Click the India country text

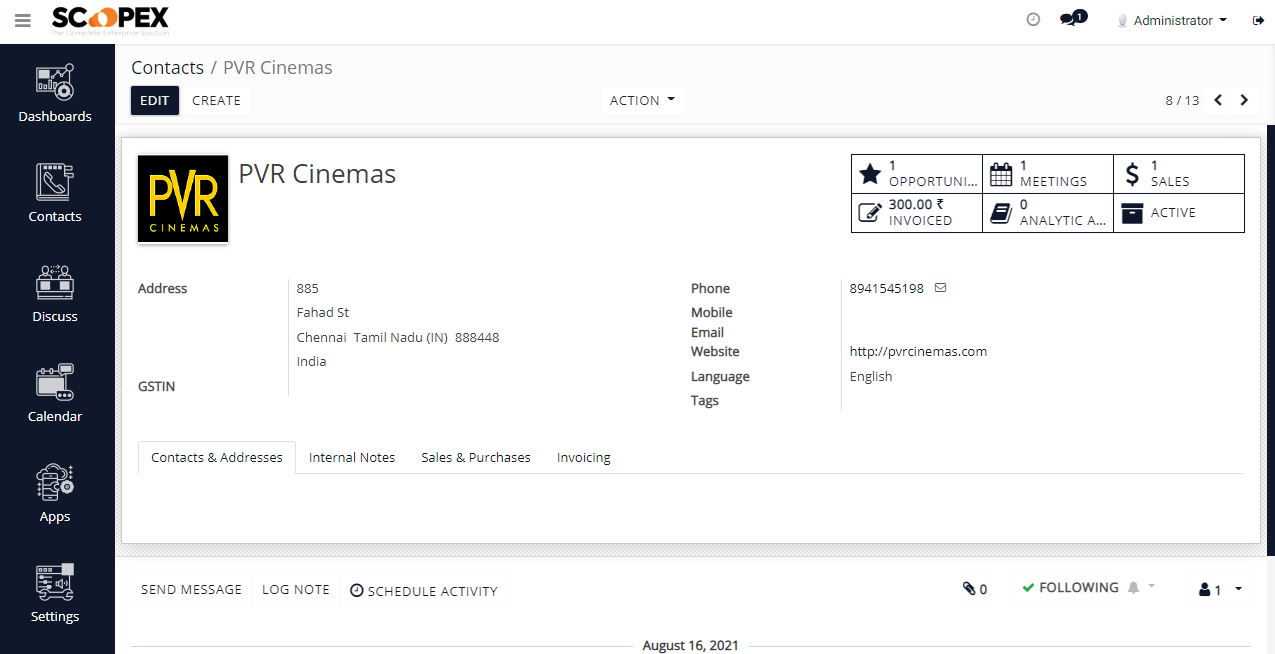(x=311, y=361)
